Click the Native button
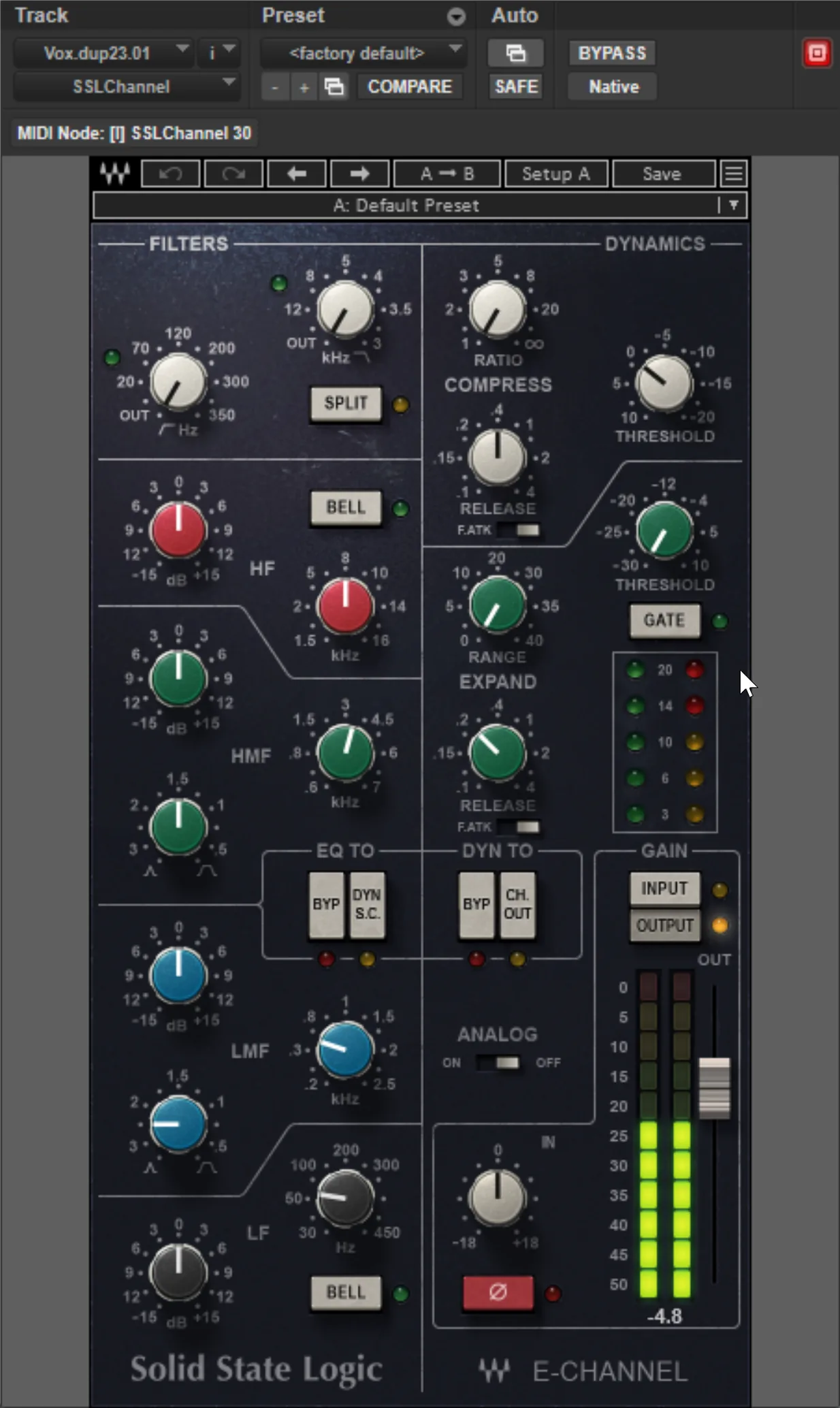The height and width of the screenshot is (1408, 840). pos(612,87)
